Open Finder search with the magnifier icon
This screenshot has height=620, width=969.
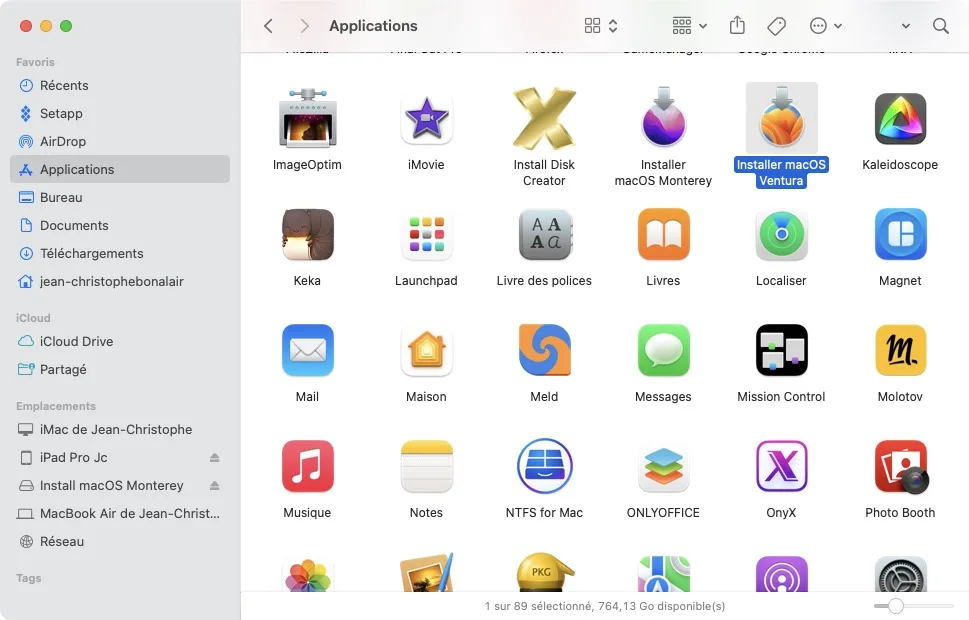coord(940,25)
